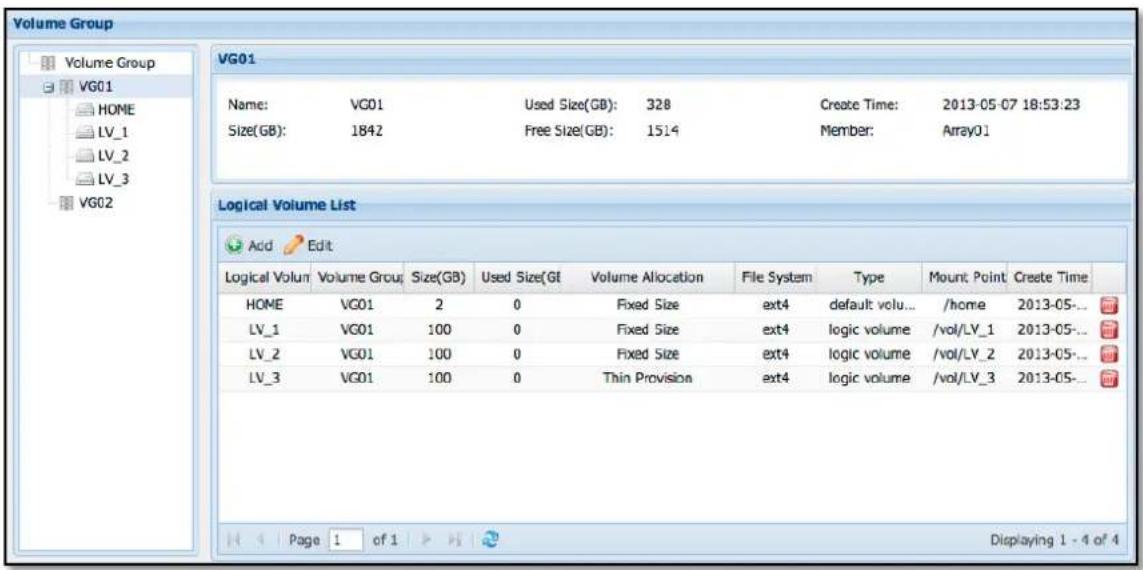The height and width of the screenshot is (570, 1143).
Task: Click the free size value 1514
Action: (663, 132)
